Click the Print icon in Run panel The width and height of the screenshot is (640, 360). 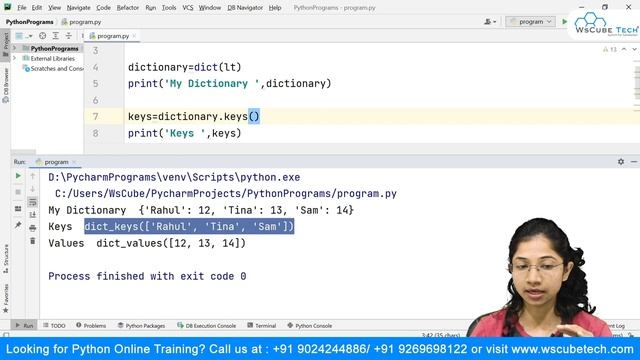point(33,228)
